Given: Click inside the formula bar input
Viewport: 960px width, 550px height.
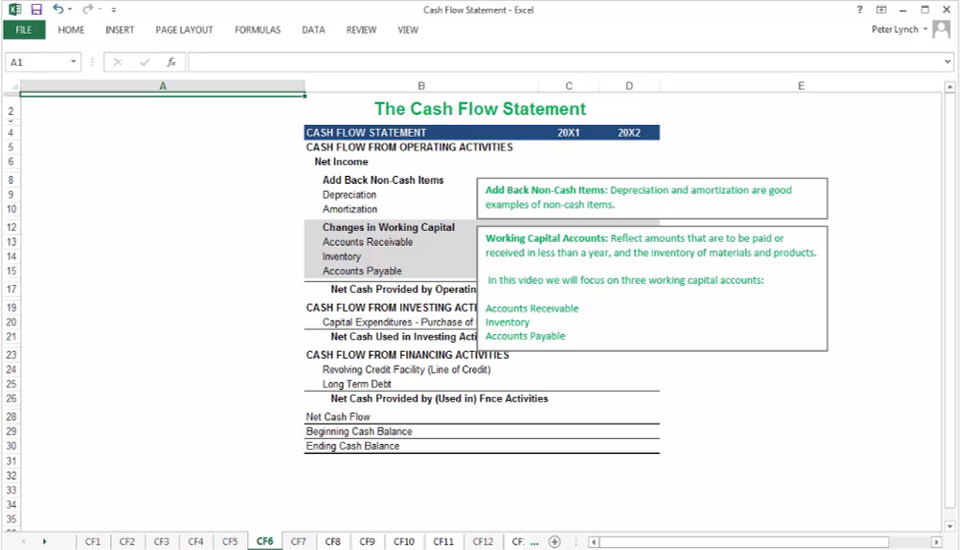Looking at the screenshot, I should (564, 62).
